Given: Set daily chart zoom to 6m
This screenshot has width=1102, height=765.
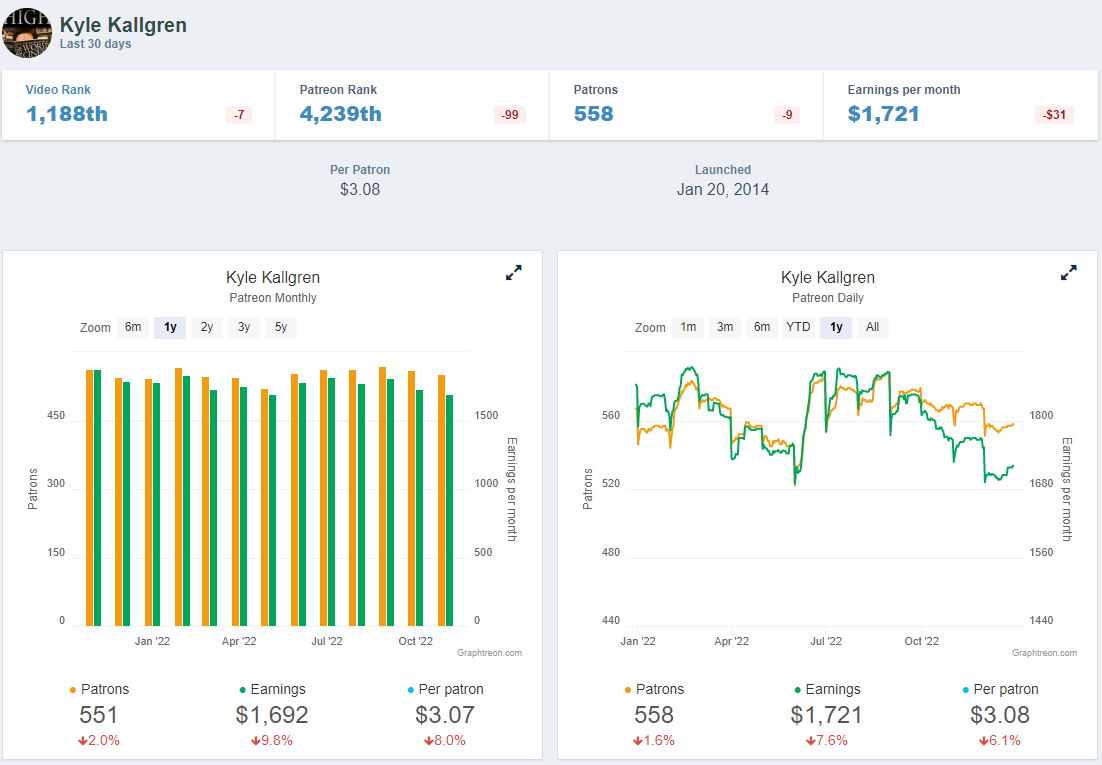Looking at the screenshot, I should click(x=762, y=327).
